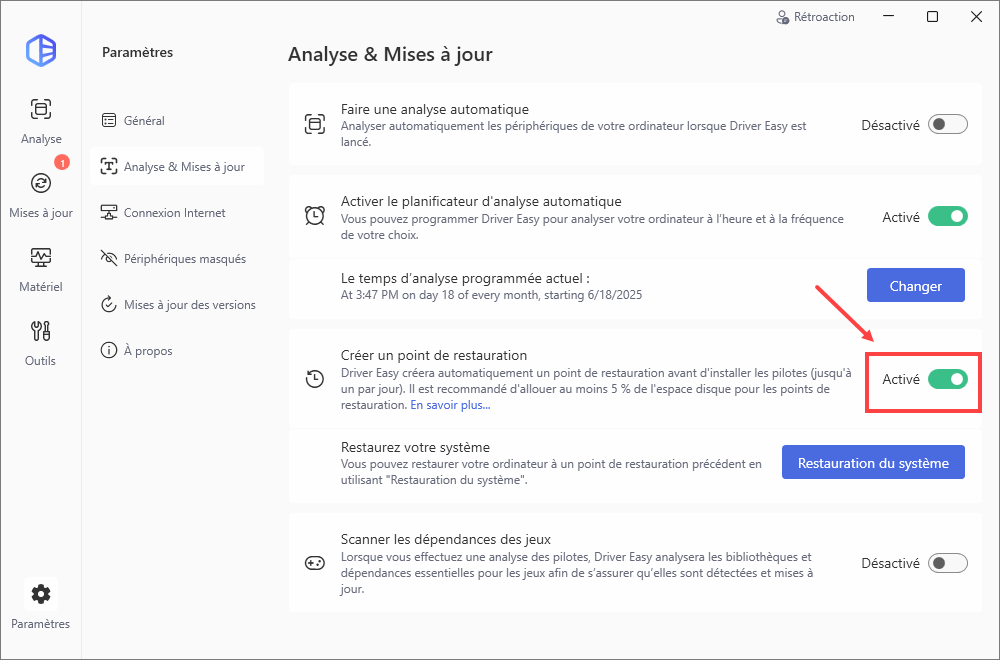The height and width of the screenshot is (660, 1000).
Task: Open Connexion Internet settings
Action: 177,212
